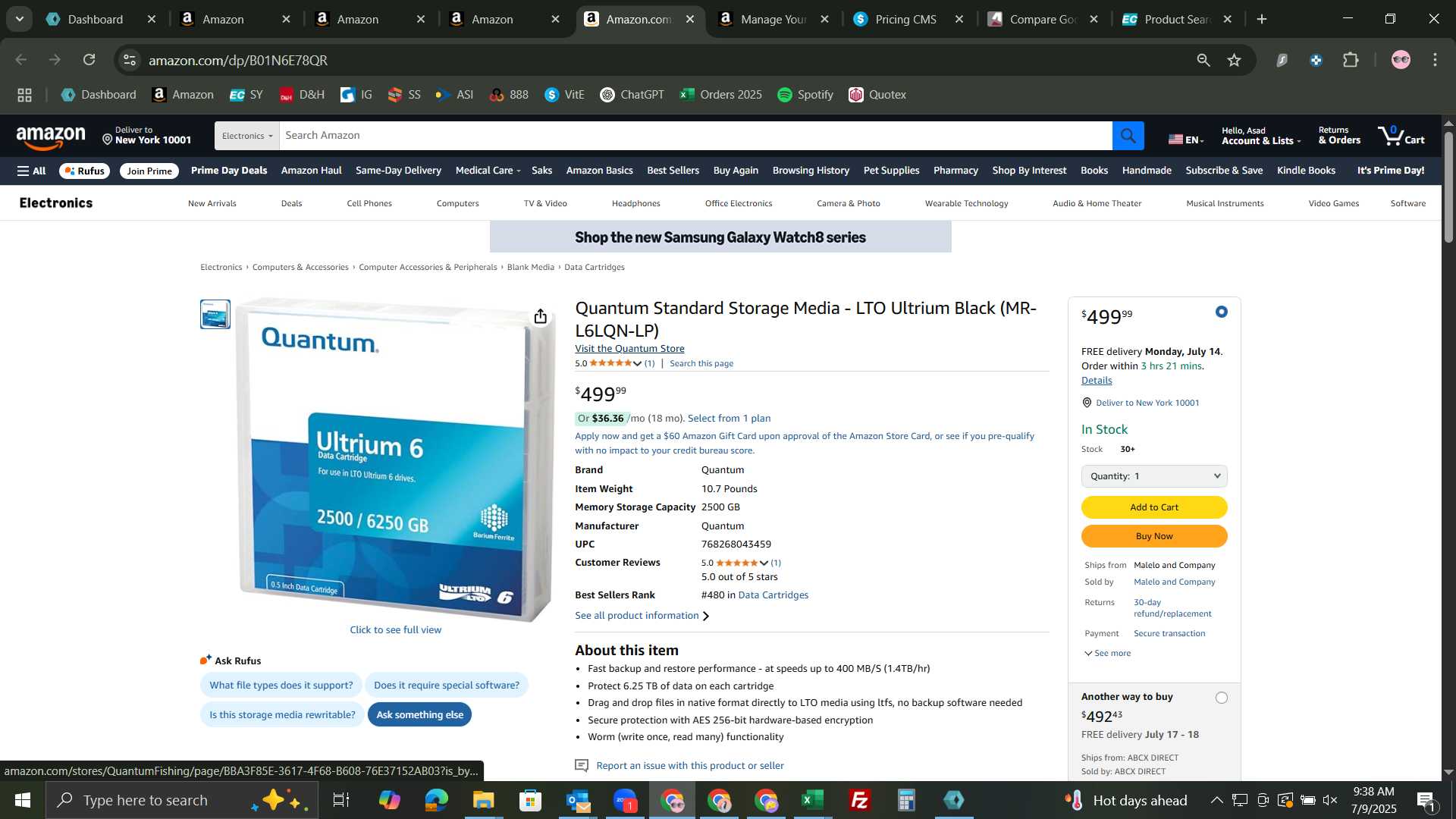The height and width of the screenshot is (819, 1456).
Task: Click the Malelo and Company seller link
Action: coord(1174,582)
